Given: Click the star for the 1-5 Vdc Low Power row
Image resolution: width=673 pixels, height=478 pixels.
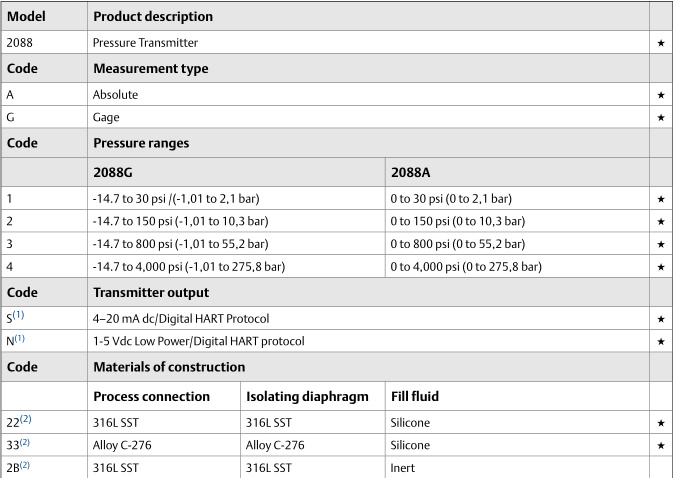Looking at the screenshot, I should (660, 341).
